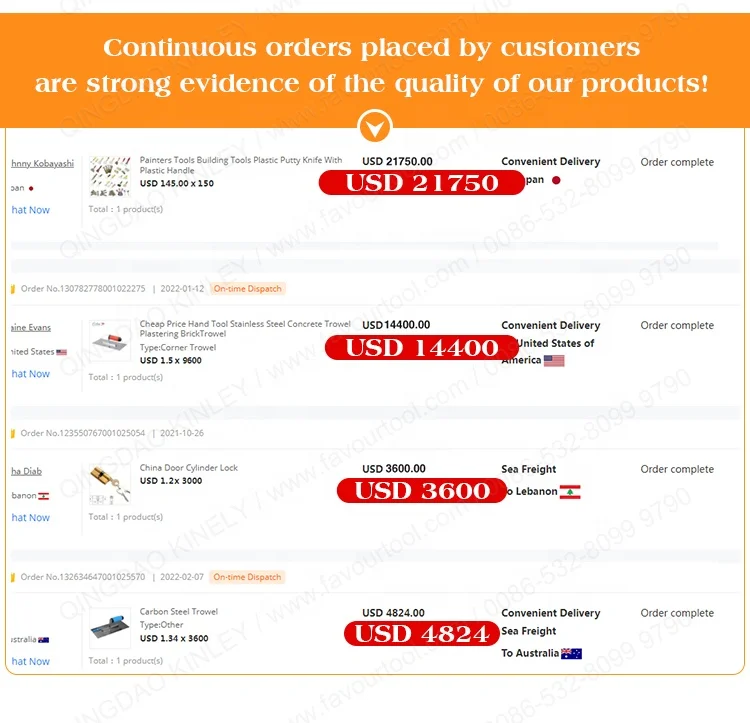Click Chat Now under Kobayashi
This screenshot has width=750, height=723.
click(30, 210)
